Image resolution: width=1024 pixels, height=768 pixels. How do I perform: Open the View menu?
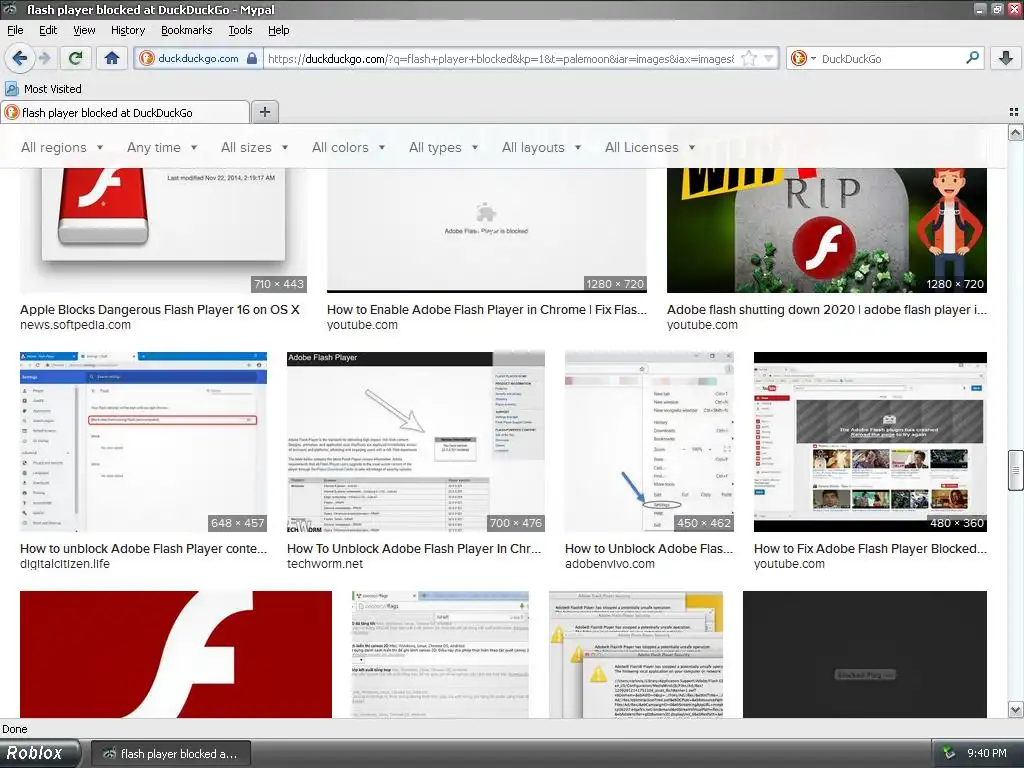tap(84, 30)
